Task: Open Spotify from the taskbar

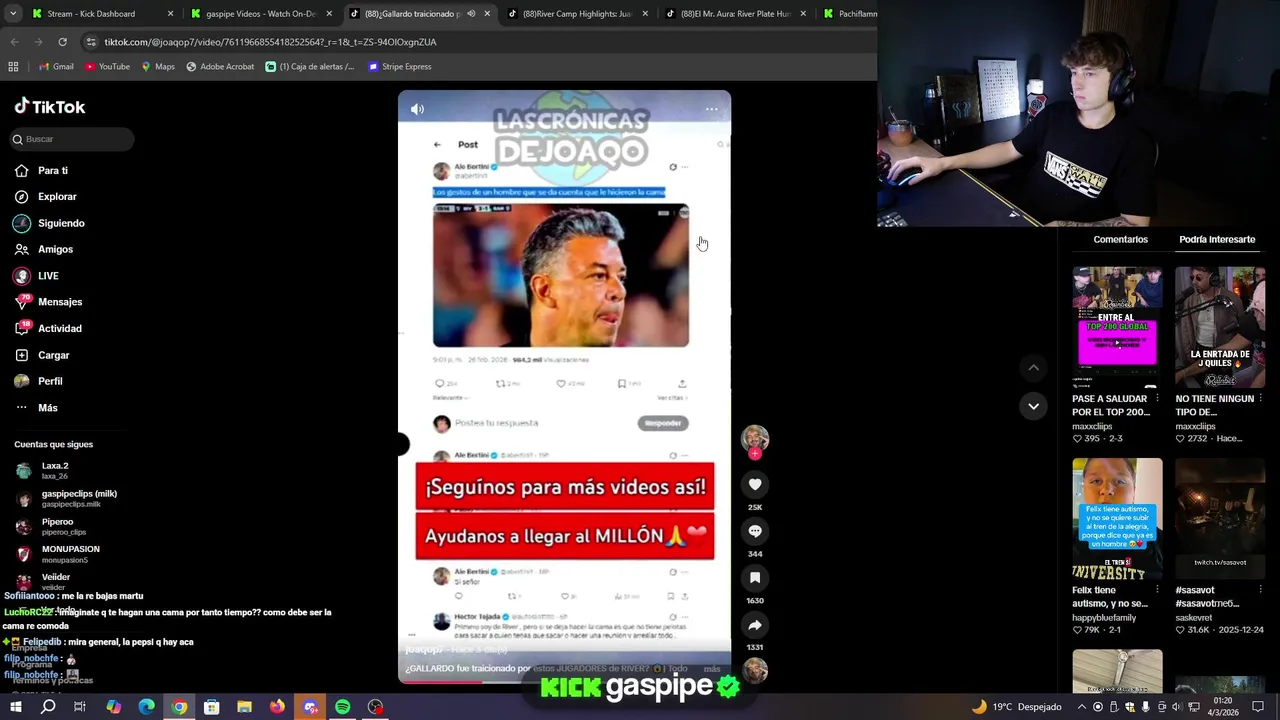Action: 342,707
